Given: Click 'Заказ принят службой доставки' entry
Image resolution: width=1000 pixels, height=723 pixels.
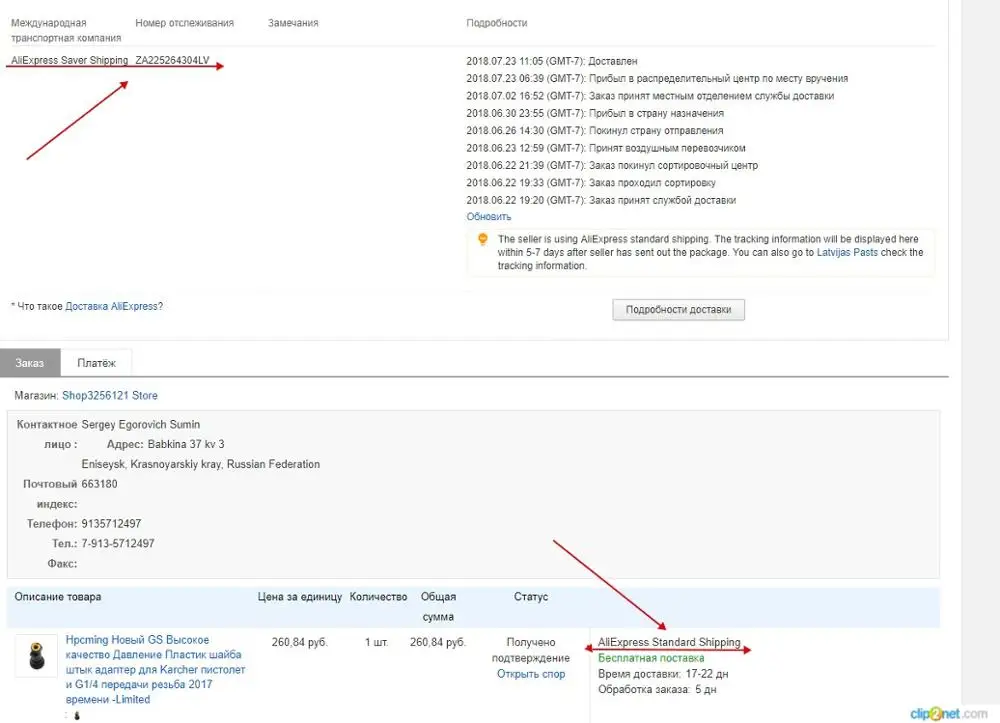Looking at the screenshot, I should (601, 200).
